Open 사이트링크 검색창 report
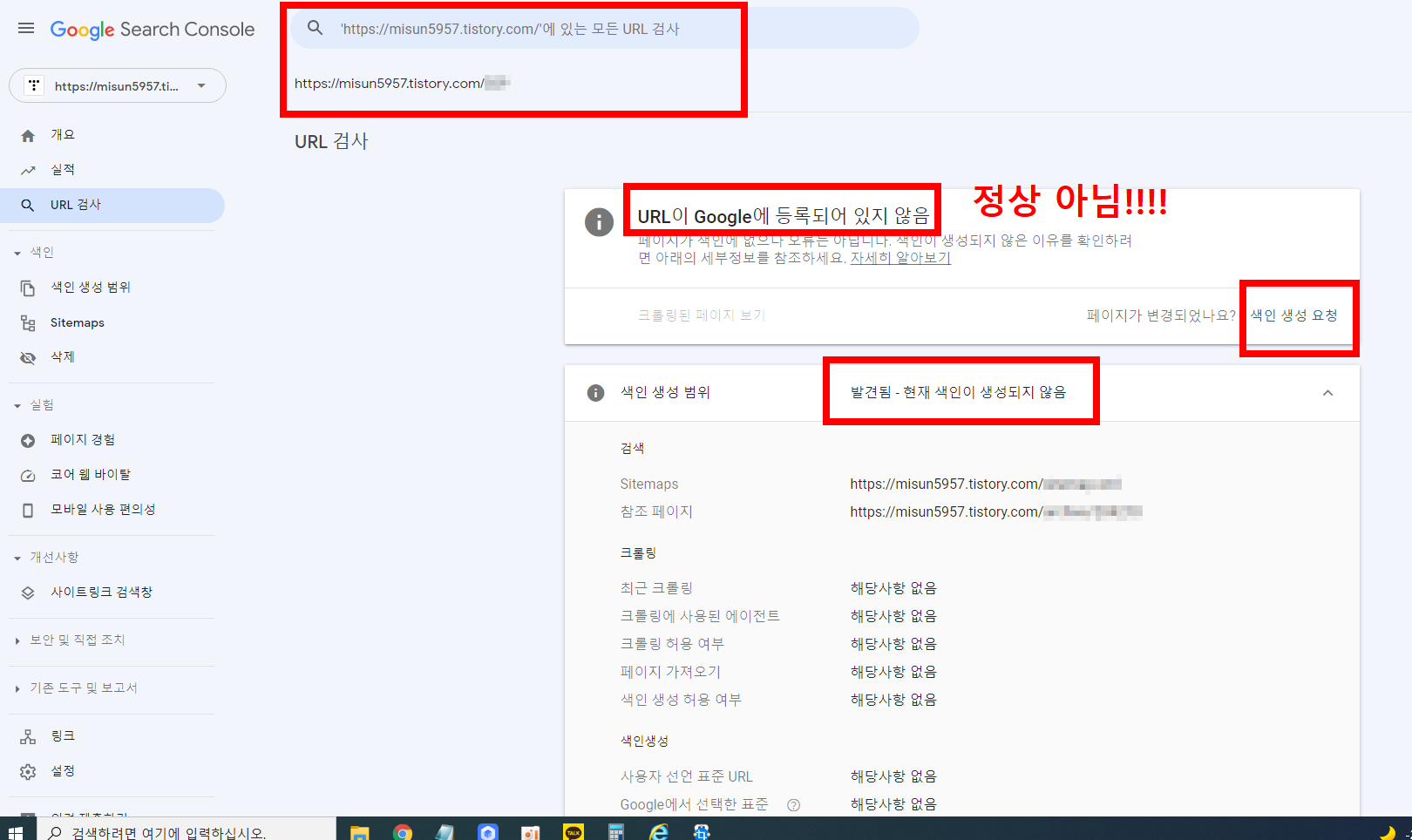Screen dimensions: 1412x840 101,592
